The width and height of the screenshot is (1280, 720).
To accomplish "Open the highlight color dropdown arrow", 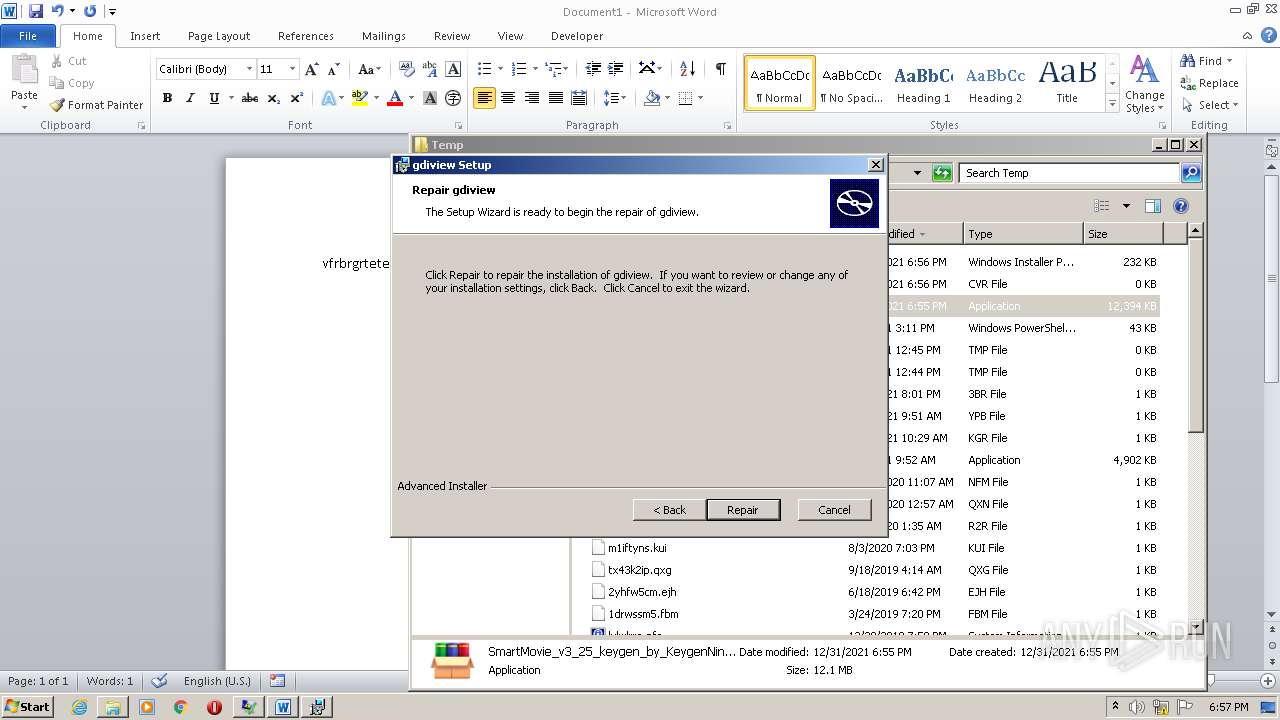I will point(376,98).
